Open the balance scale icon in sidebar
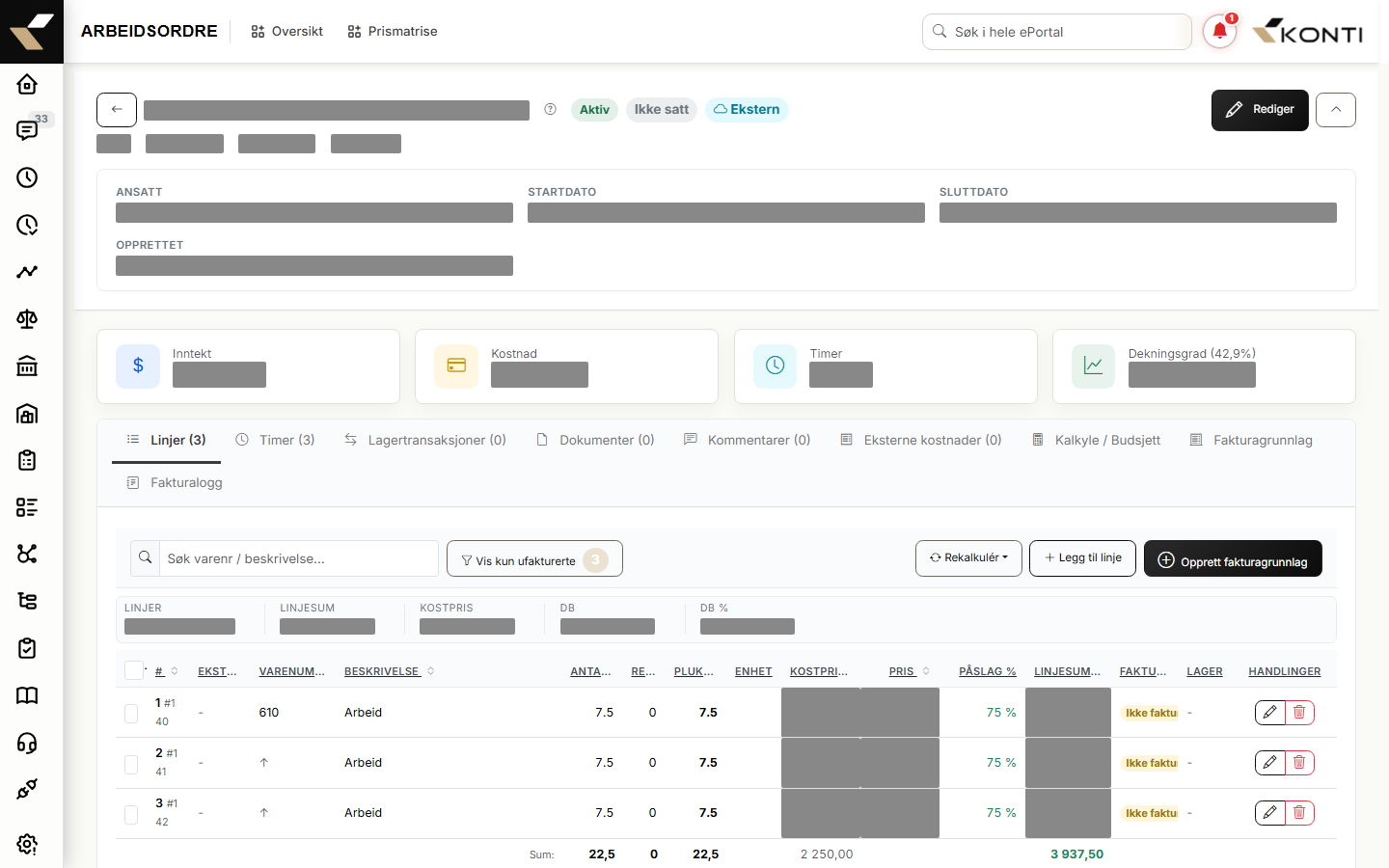This screenshot has width=1389, height=868. (x=27, y=319)
